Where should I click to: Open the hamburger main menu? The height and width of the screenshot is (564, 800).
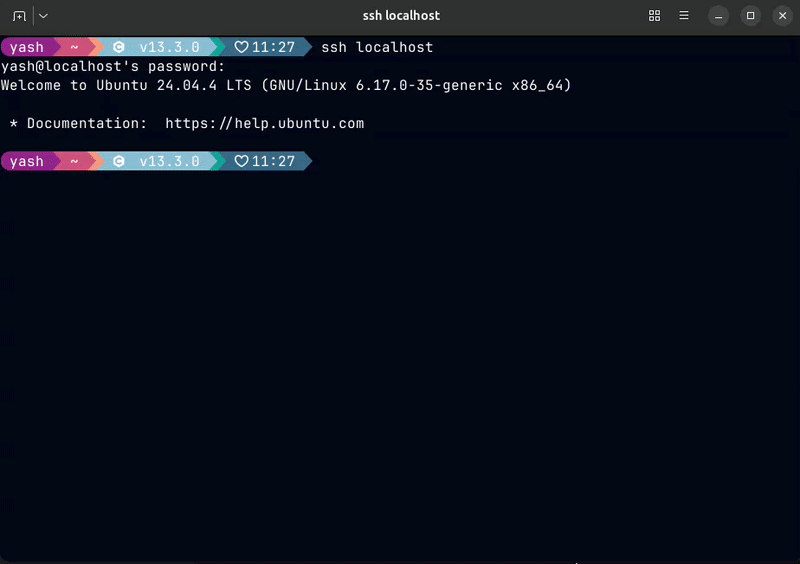click(684, 16)
